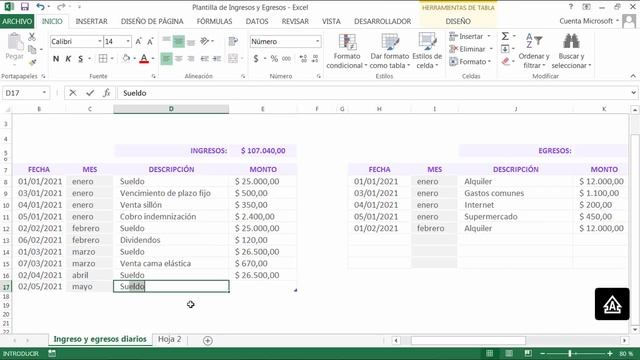Viewport: 640px width, 360px height.
Task: Open the font size 14 dropdown
Action: [x=128, y=41]
